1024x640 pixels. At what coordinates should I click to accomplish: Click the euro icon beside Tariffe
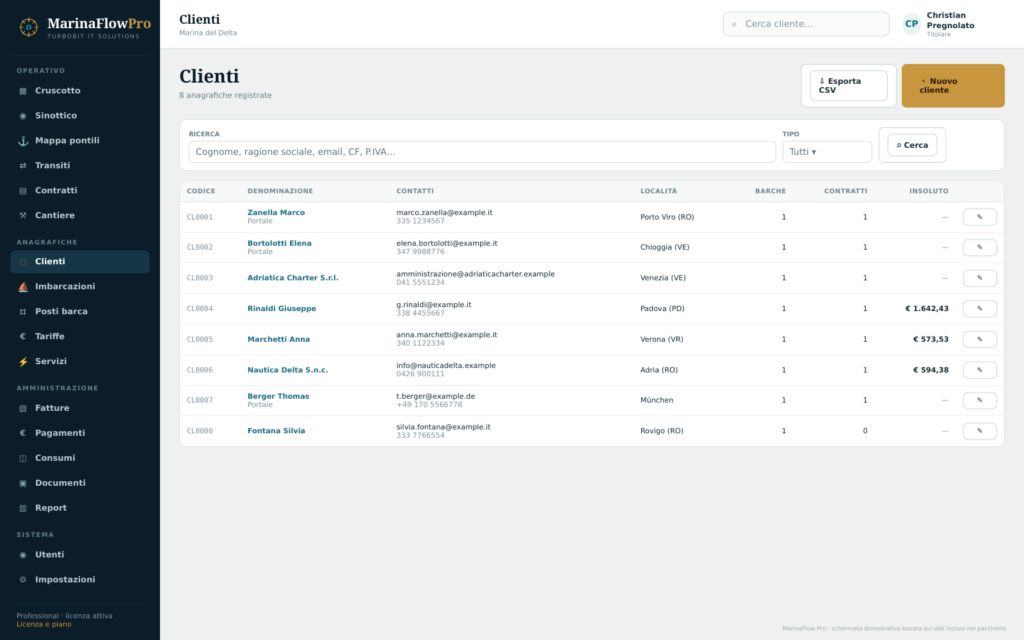[x=23, y=336]
